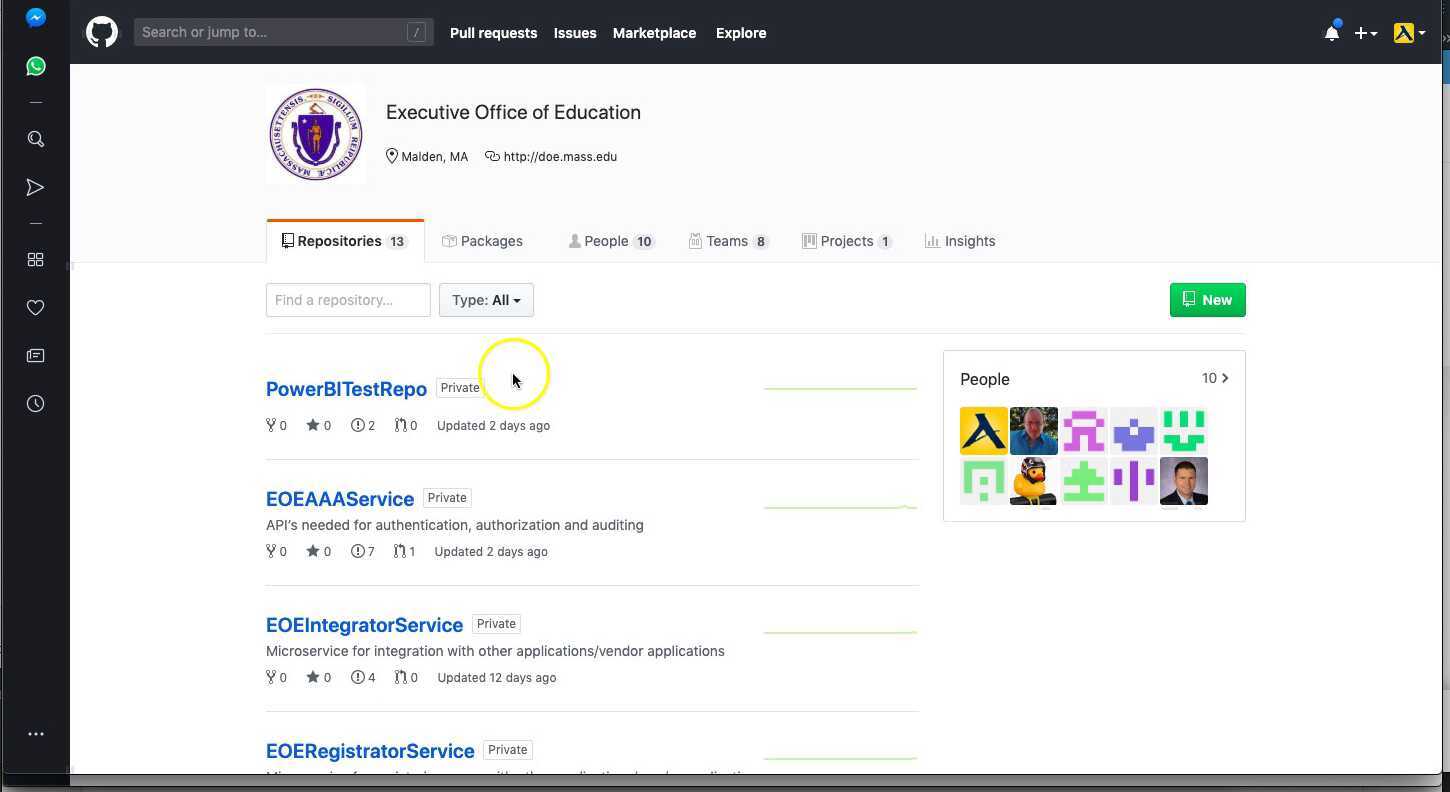
Task: Open the sidebar three-dots more menu
Action: point(35,734)
